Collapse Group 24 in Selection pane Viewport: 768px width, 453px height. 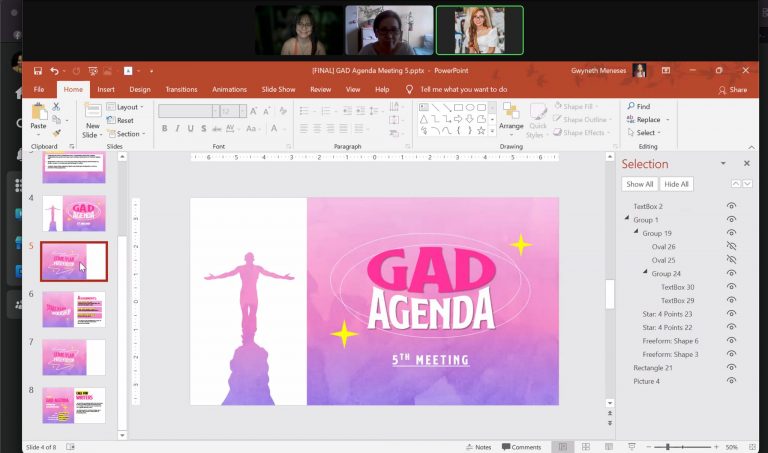[x=645, y=273]
